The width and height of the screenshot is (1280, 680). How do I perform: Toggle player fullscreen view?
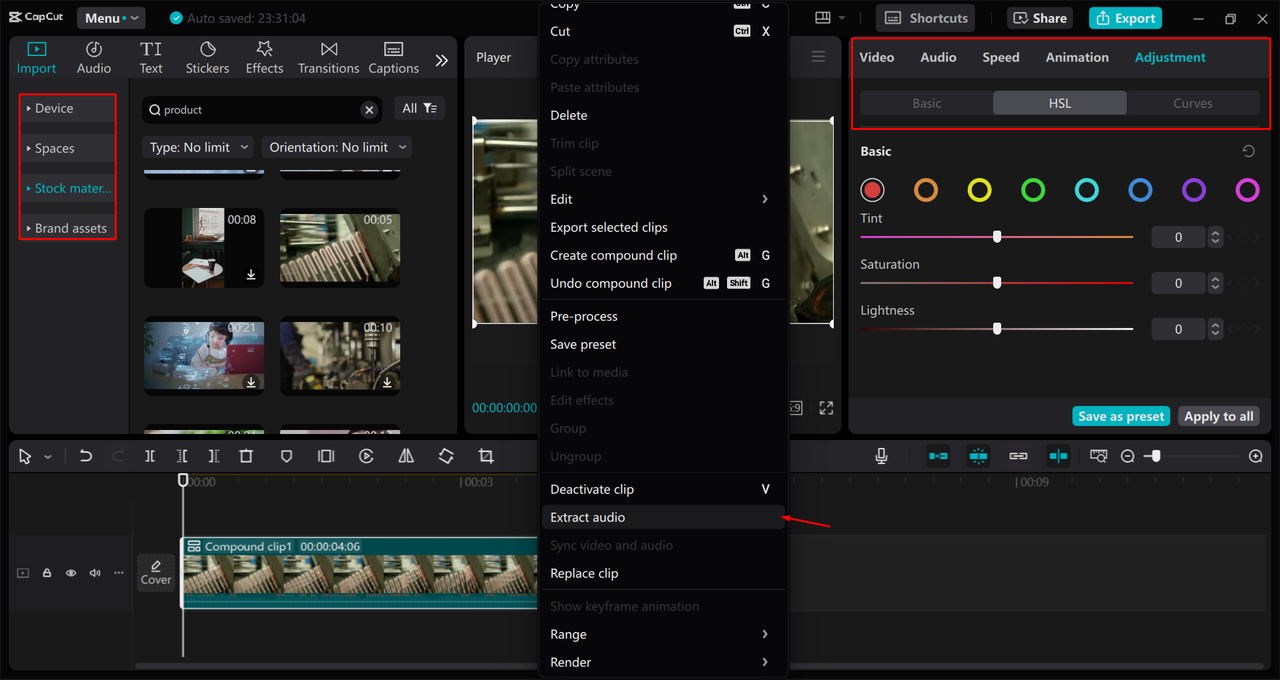coord(826,408)
